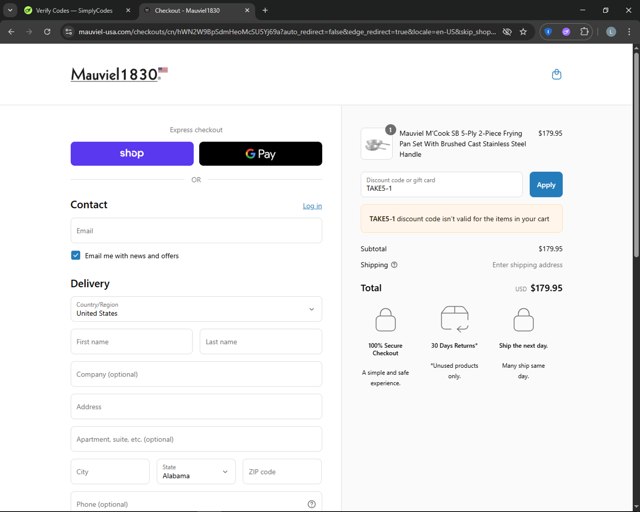Open the browser profile avatar
Viewport: 640px width, 512px height.
611,32
